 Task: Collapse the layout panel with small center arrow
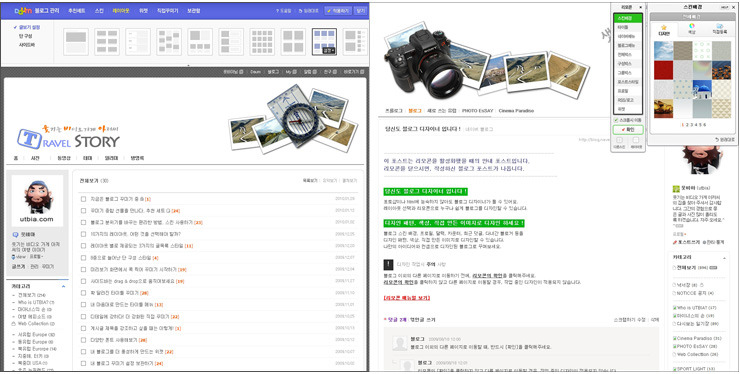click(x=188, y=66)
